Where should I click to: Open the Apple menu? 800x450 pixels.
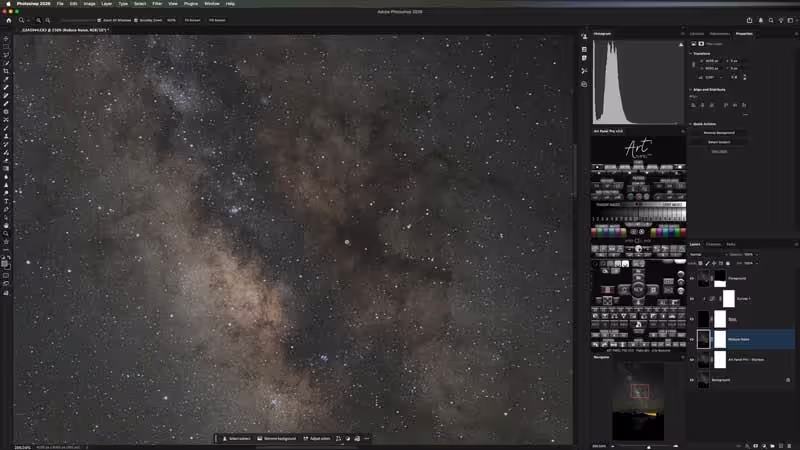coord(8,4)
